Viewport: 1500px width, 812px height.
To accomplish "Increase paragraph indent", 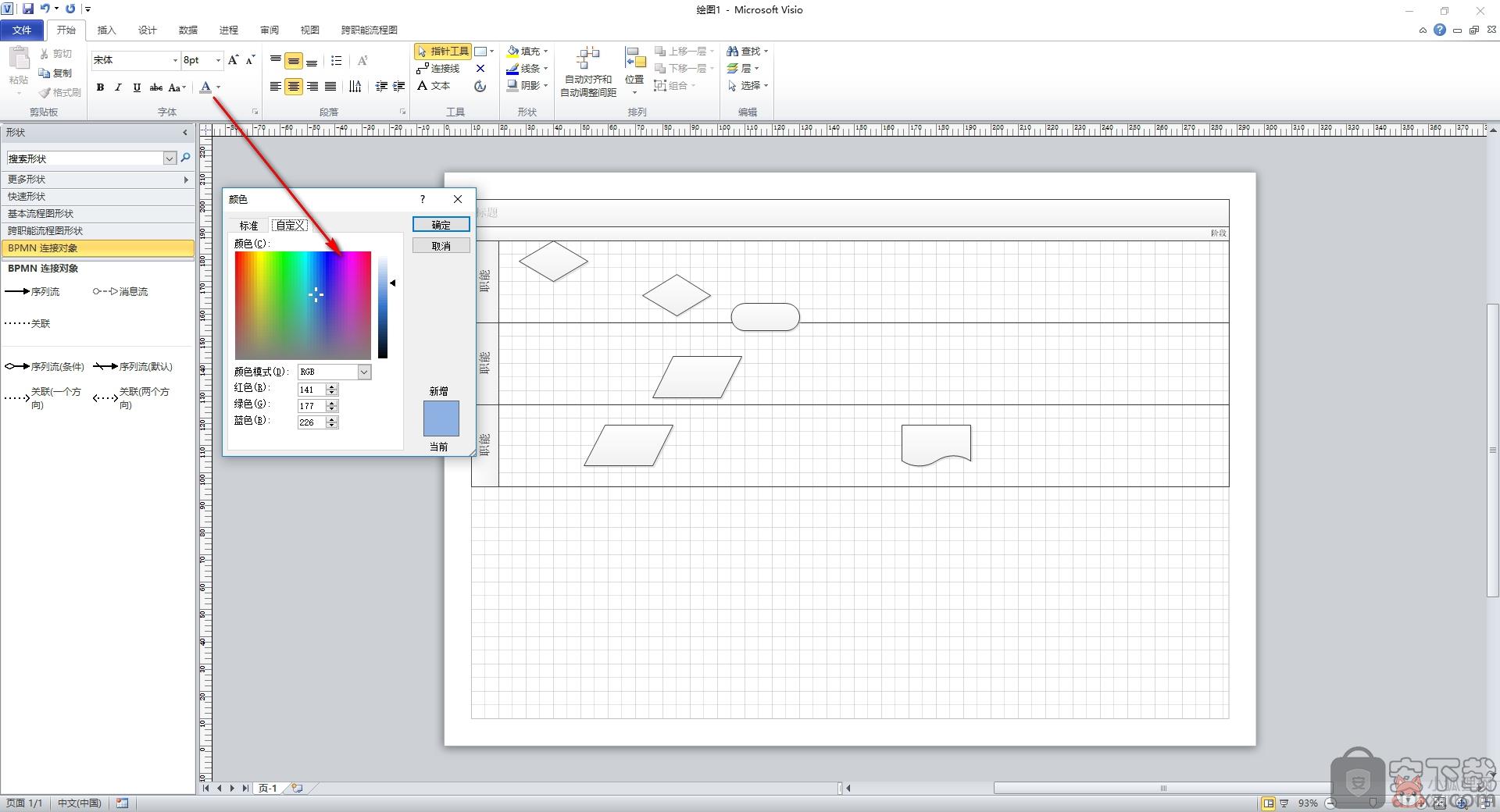I will [x=399, y=87].
